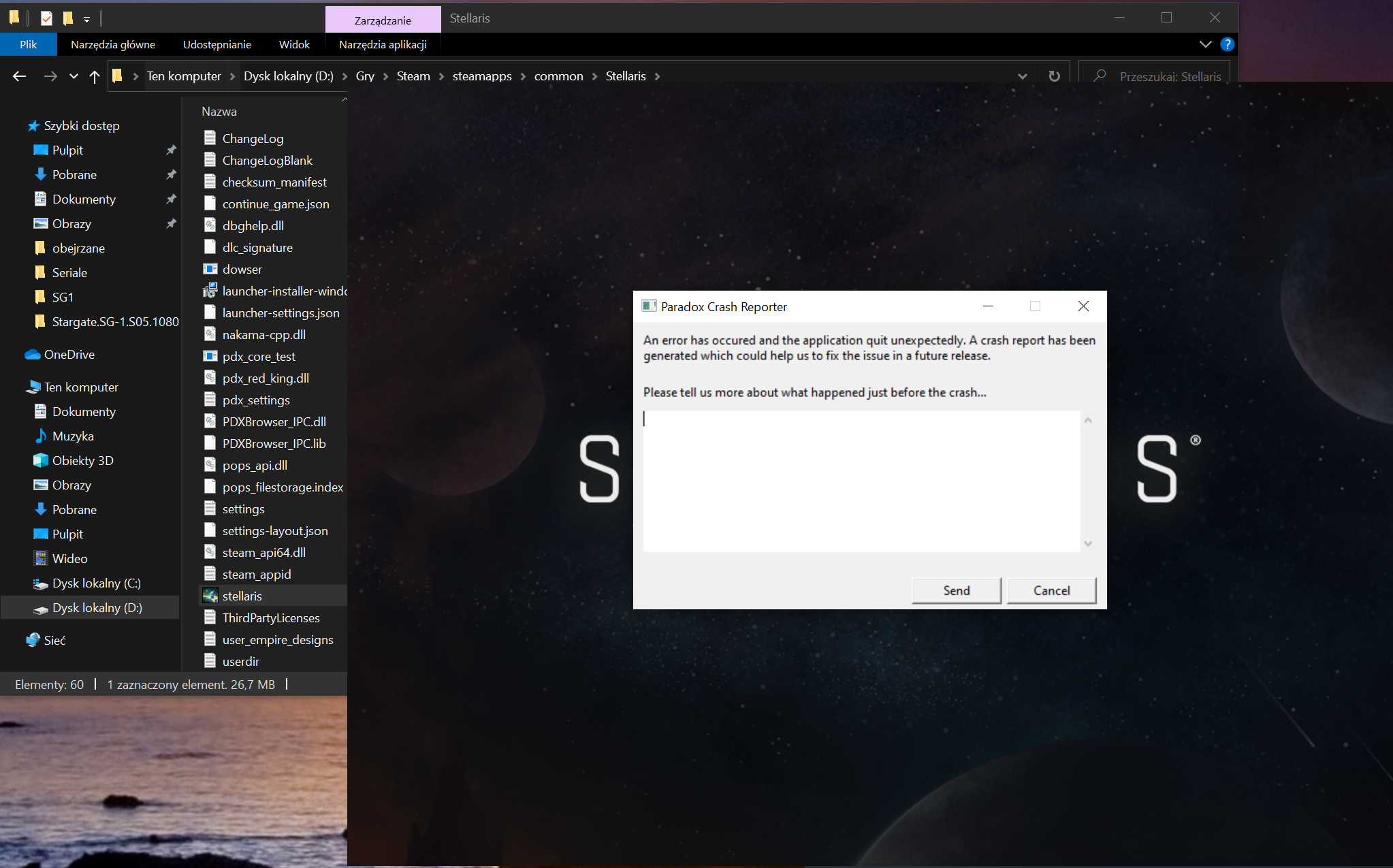Screen dimensions: 1393x868
Task: Open Muzyka in navigation pane
Action: point(73,436)
